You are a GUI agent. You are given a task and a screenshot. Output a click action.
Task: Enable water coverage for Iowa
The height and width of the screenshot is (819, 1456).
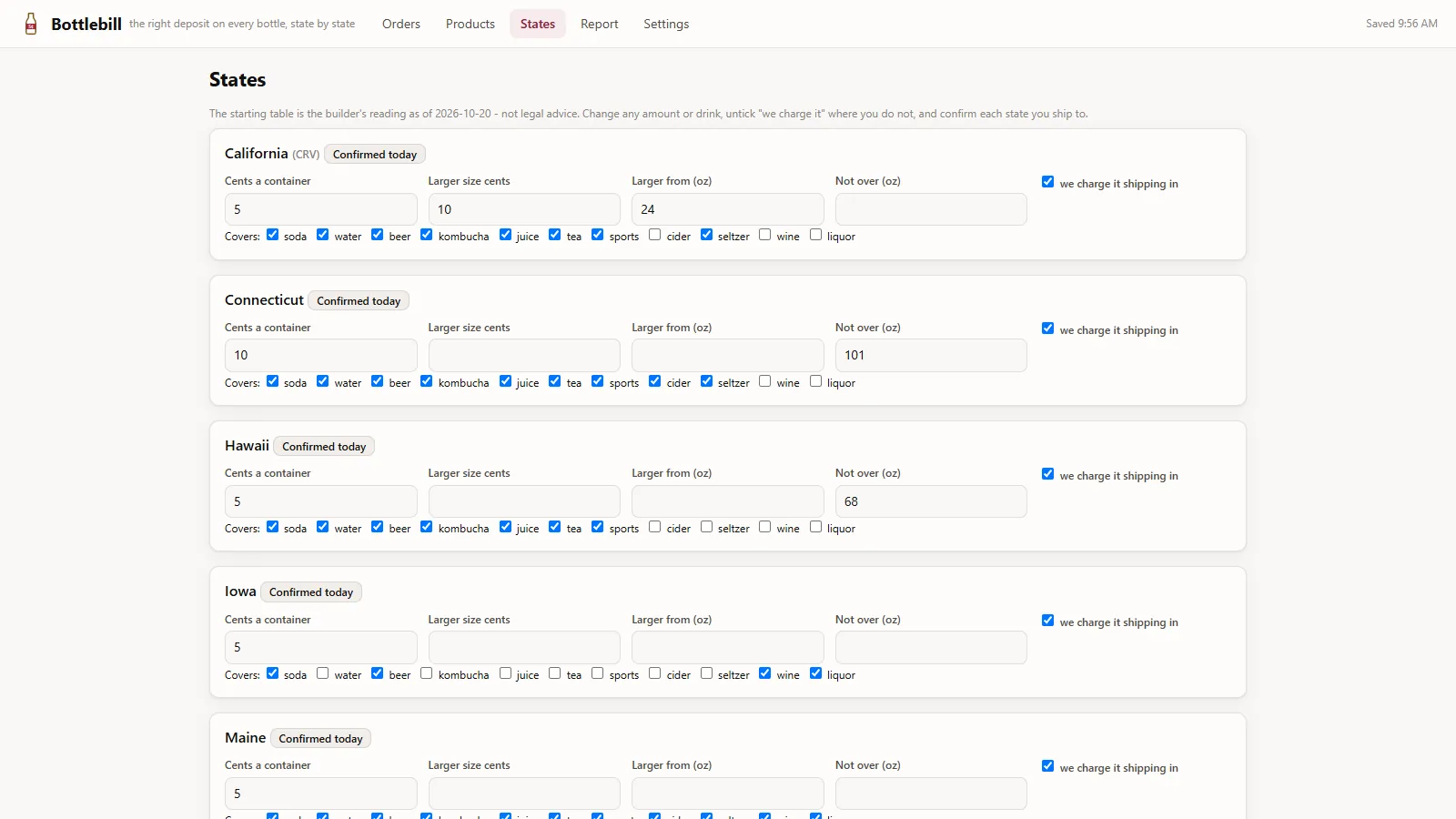coord(323,673)
